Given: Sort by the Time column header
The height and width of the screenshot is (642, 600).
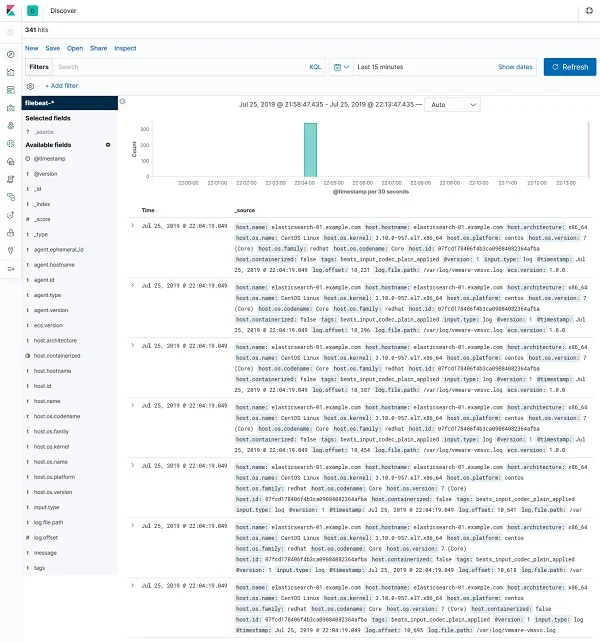Looking at the screenshot, I should pos(148,210).
